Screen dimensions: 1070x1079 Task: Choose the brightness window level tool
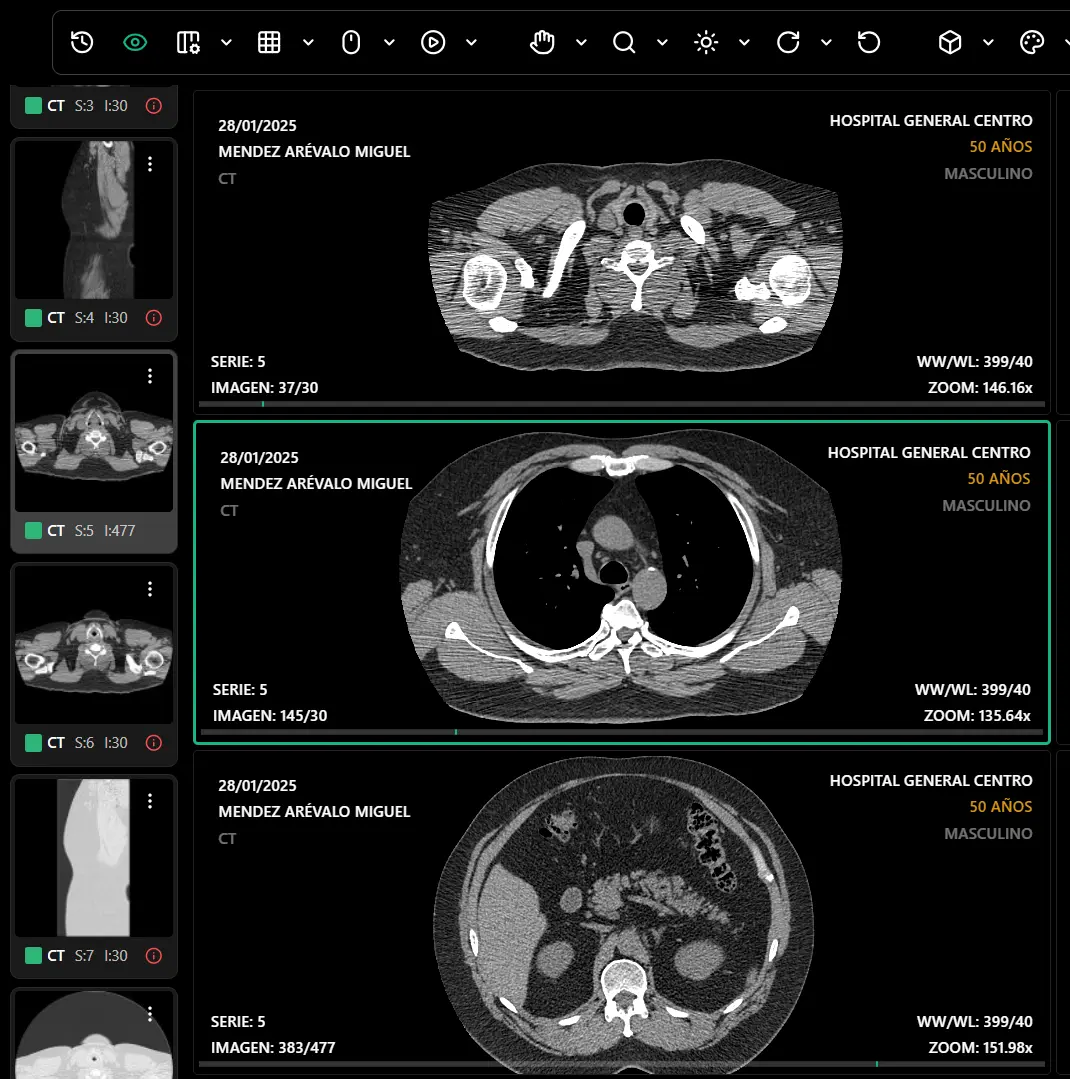coord(706,43)
